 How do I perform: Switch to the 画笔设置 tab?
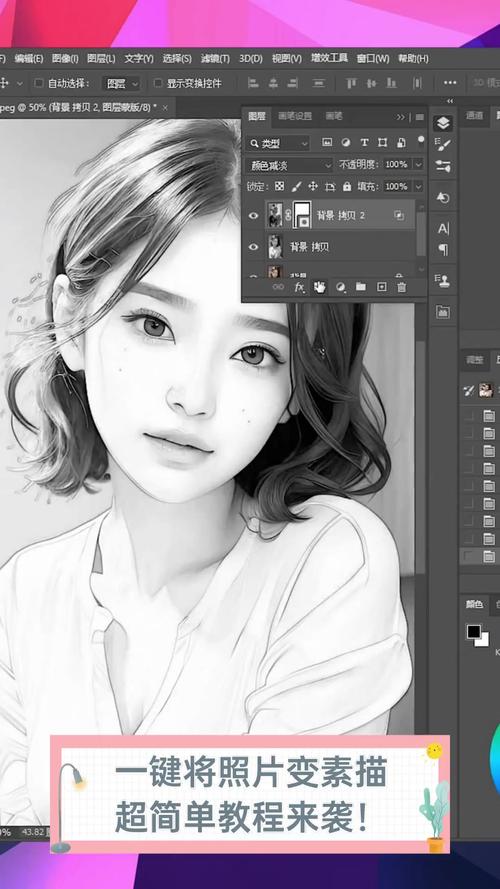coord(295,116)
